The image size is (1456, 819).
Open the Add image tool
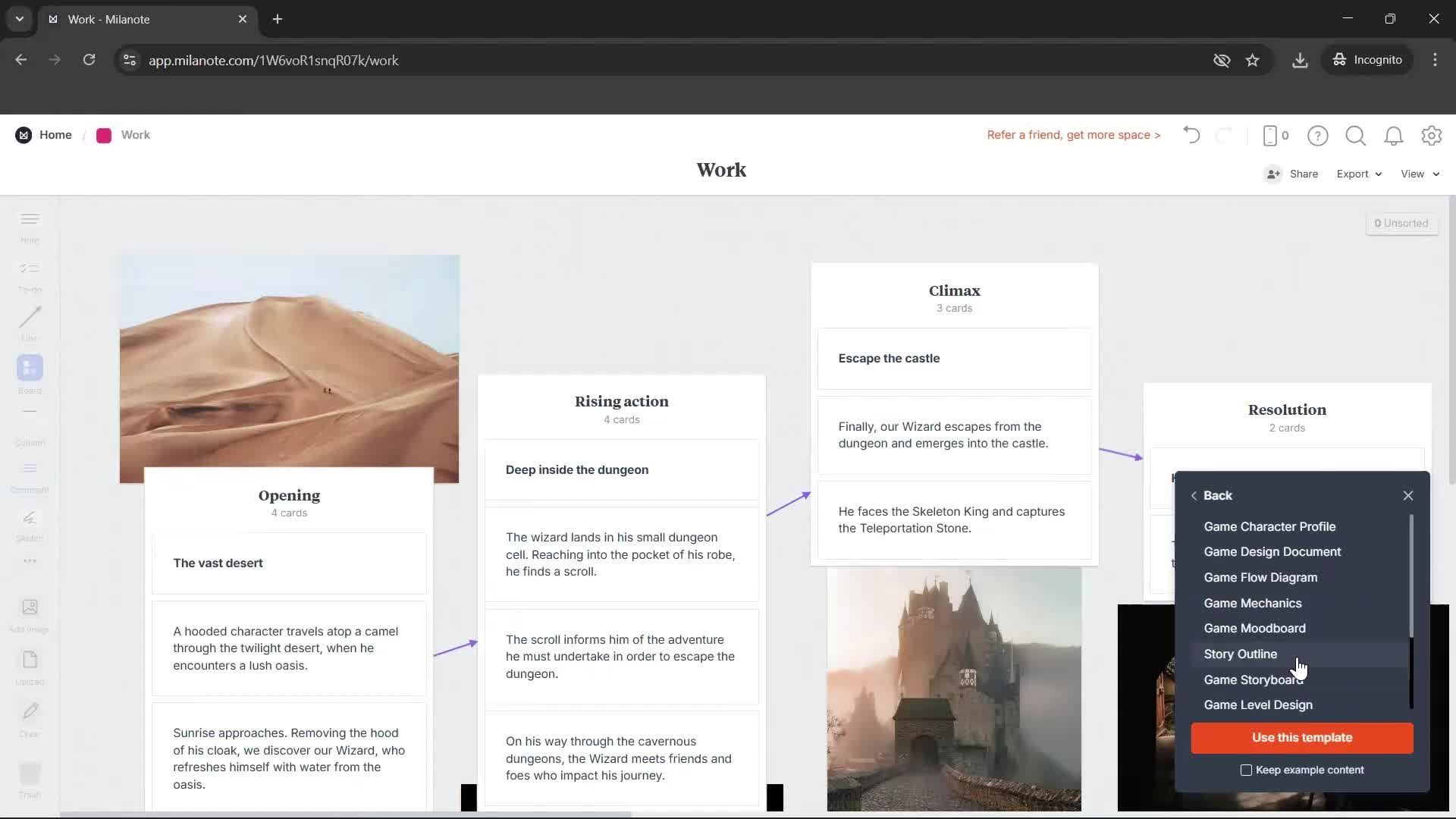[x=29, y=613]
